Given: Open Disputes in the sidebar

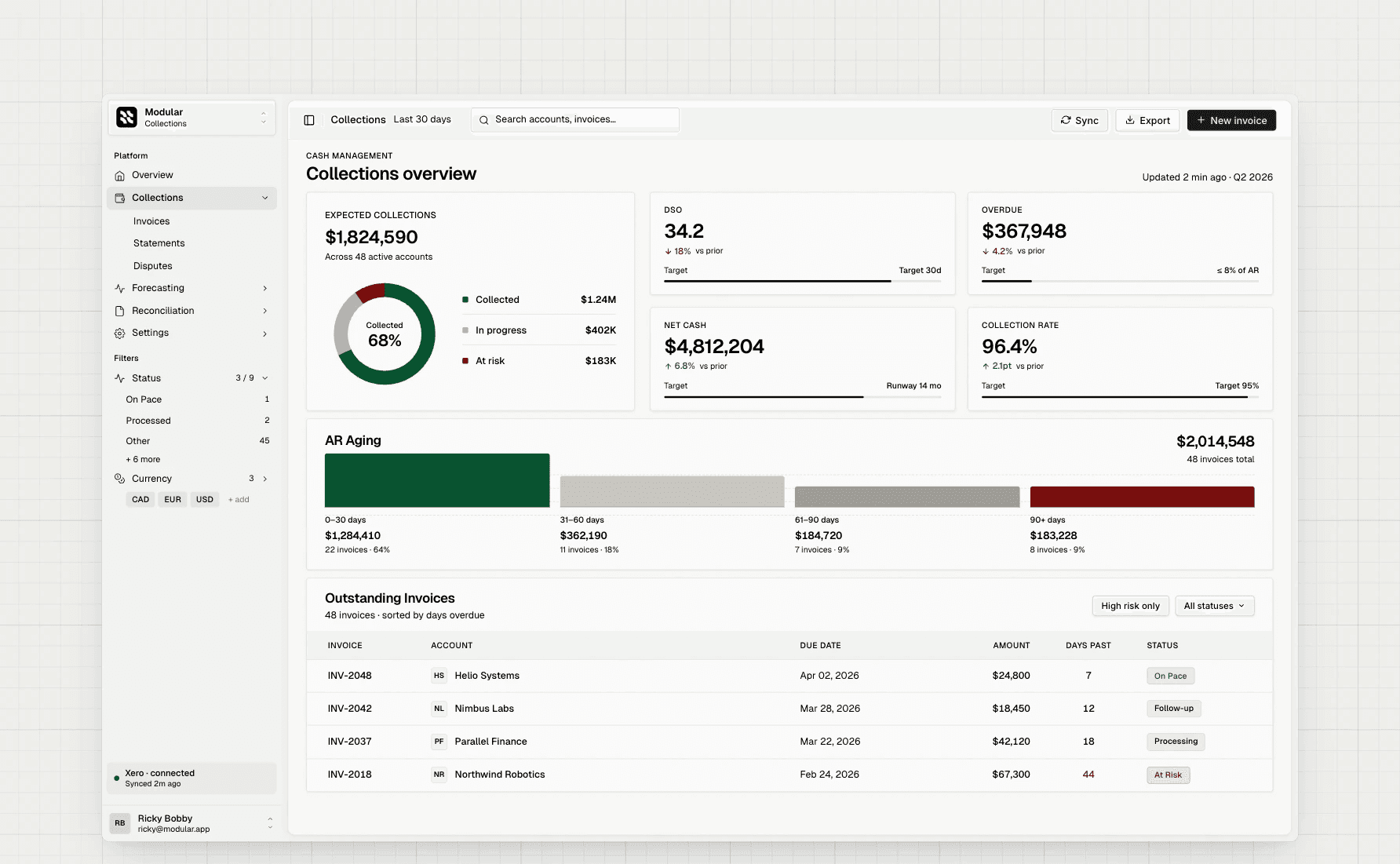Looking at the screenshot, I should (153, 266).
